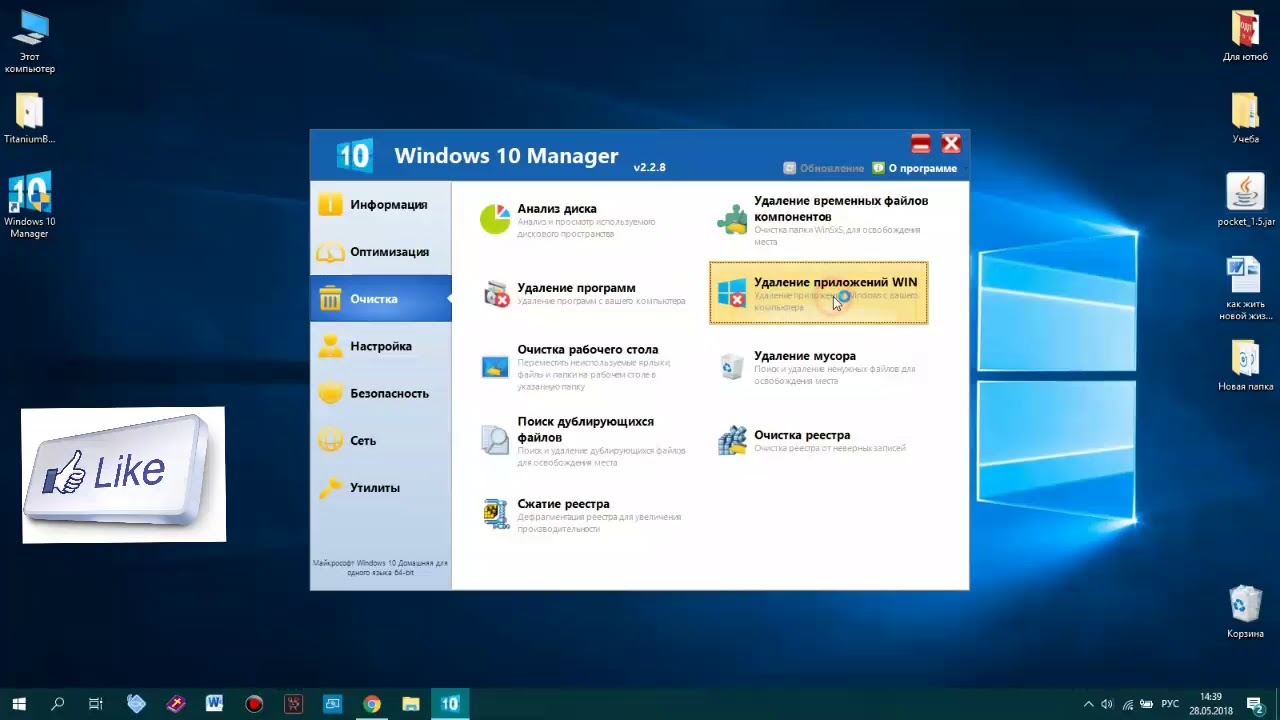Open Удаление мусора by its title
Image resolution: width=1280 pixels, height=720 pixels.
(805, 356)
